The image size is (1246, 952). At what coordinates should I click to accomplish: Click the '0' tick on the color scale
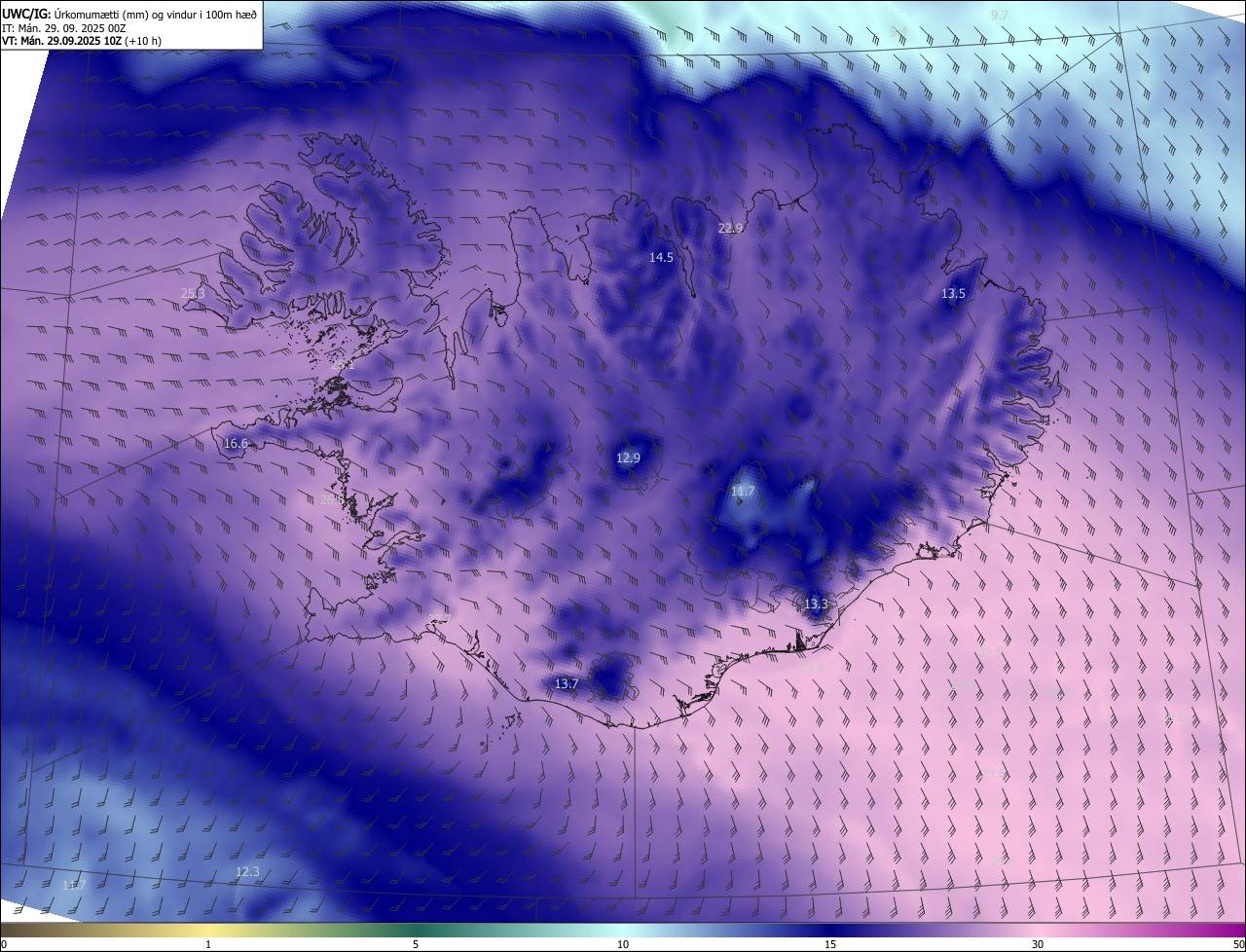tap(4, 945)
